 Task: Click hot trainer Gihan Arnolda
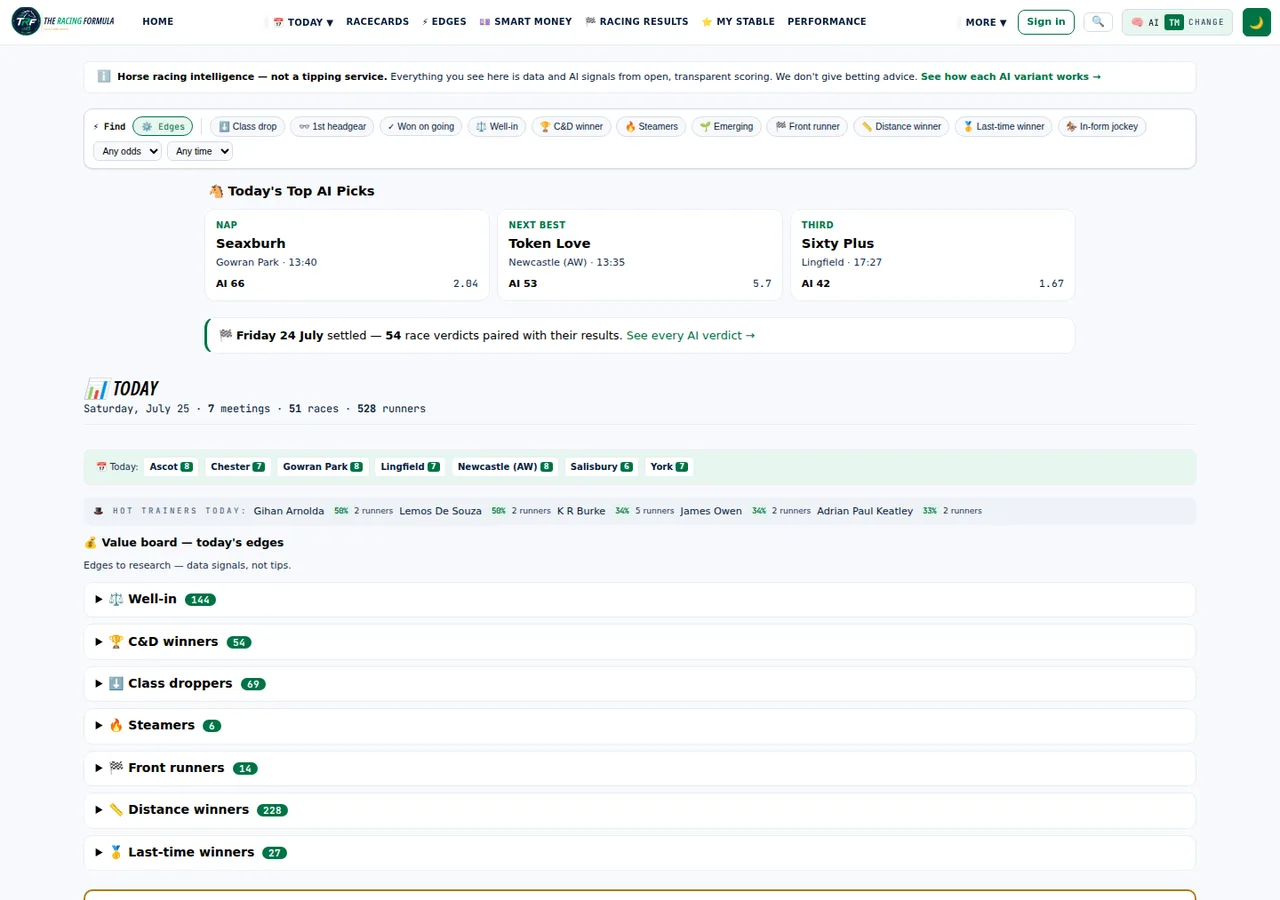click(289, 511)
